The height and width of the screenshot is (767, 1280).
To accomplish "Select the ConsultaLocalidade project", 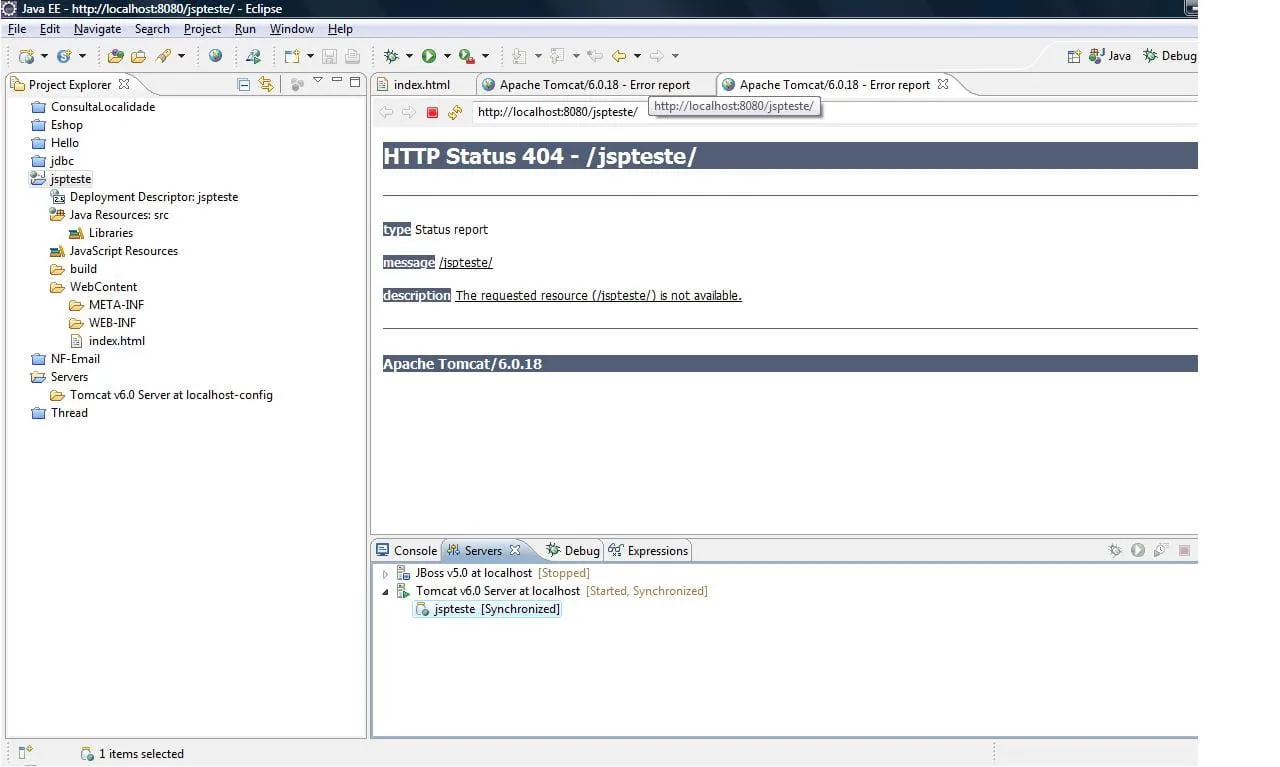I will pyautogui.click(x=103, y=107).
